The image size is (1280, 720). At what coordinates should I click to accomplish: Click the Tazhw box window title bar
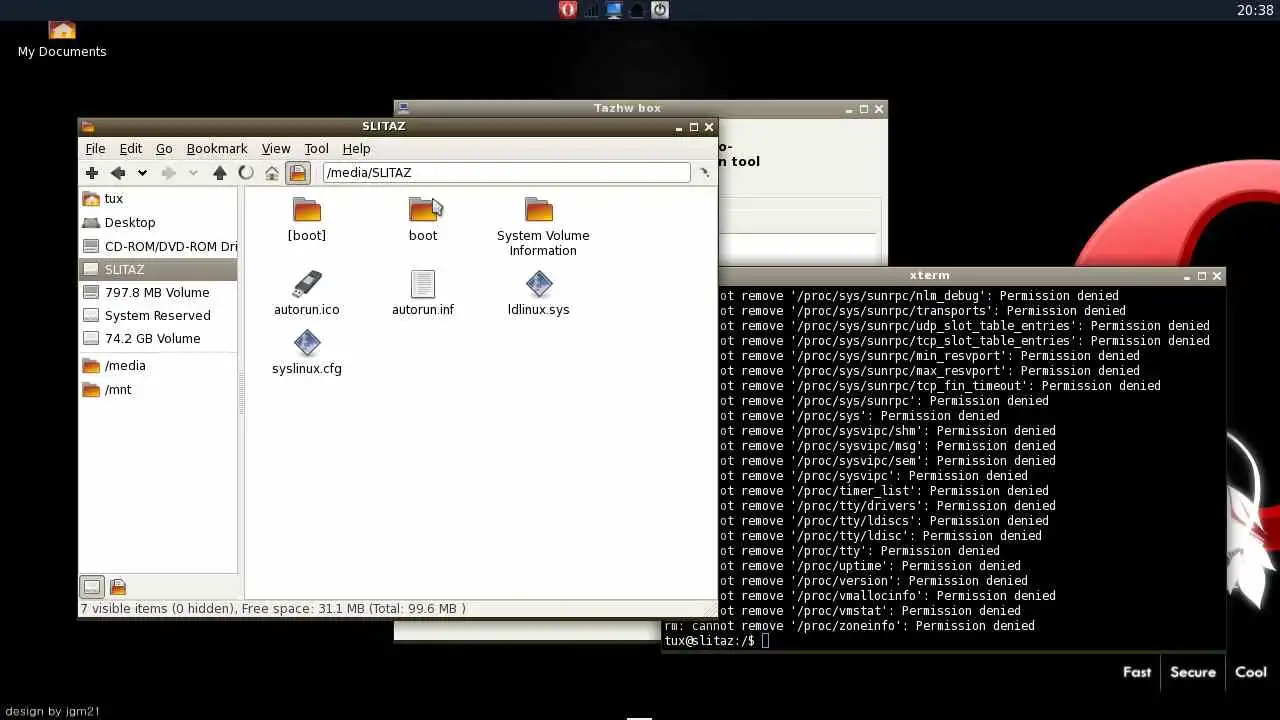pos(627,108)
